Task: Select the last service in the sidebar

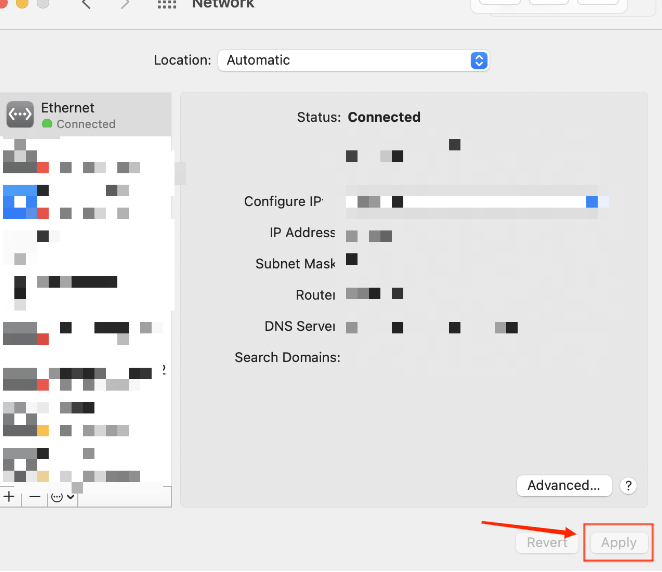Action: pyautogui.click(x=86, y=465)
